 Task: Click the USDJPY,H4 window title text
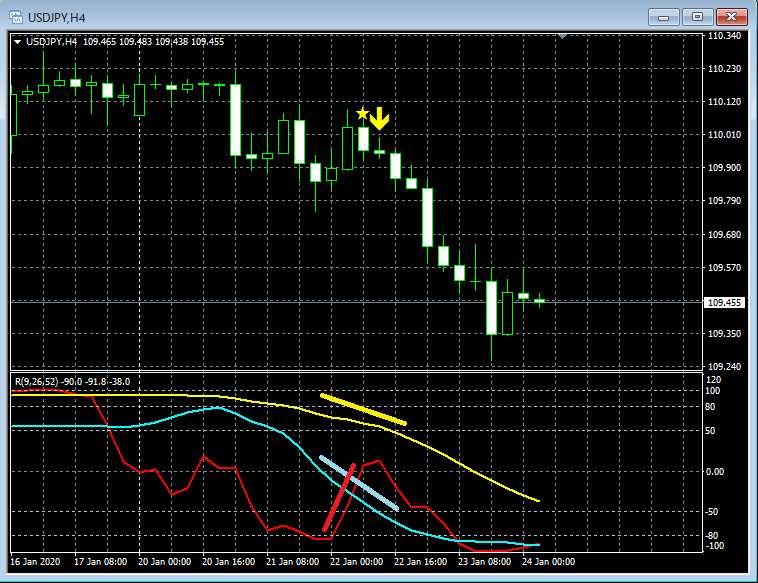click(57, 18)
